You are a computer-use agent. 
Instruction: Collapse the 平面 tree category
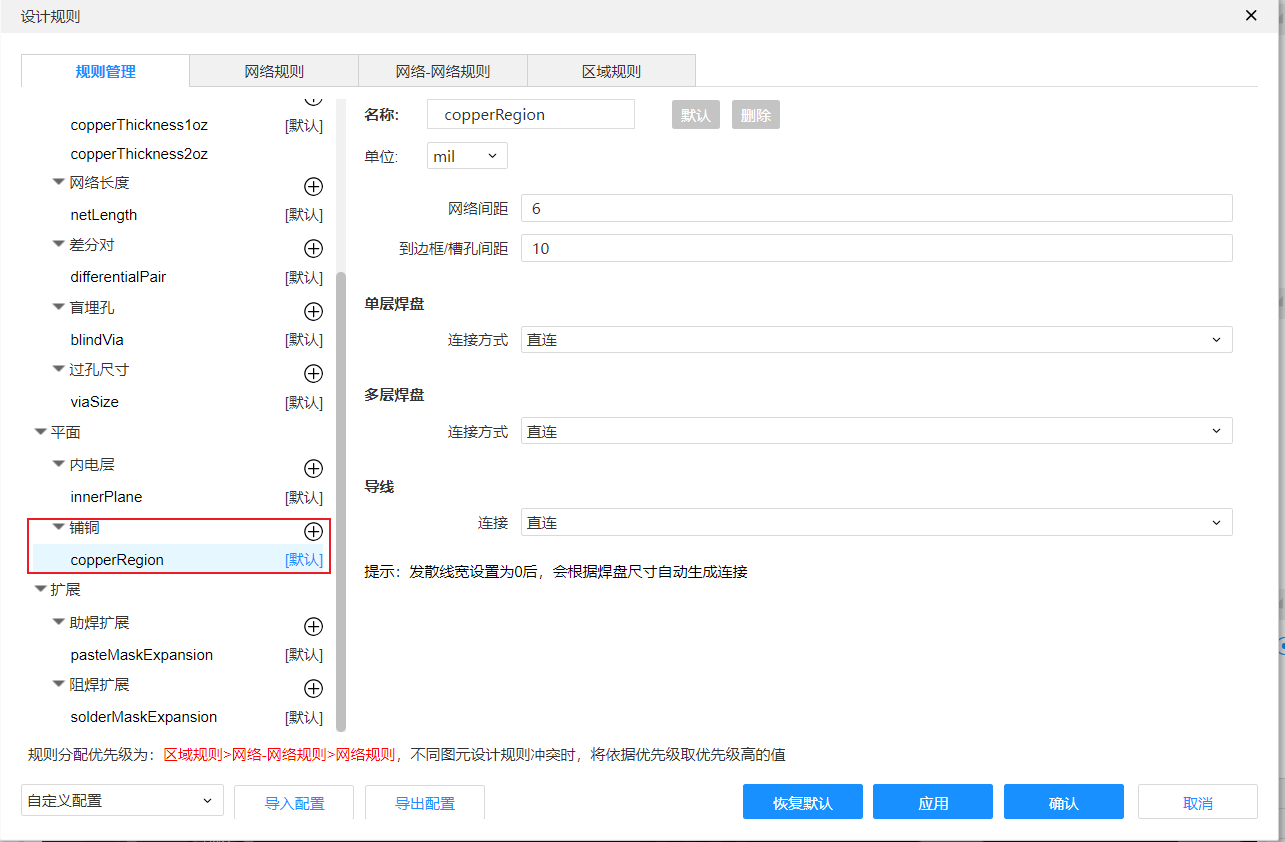click(41, 433)
